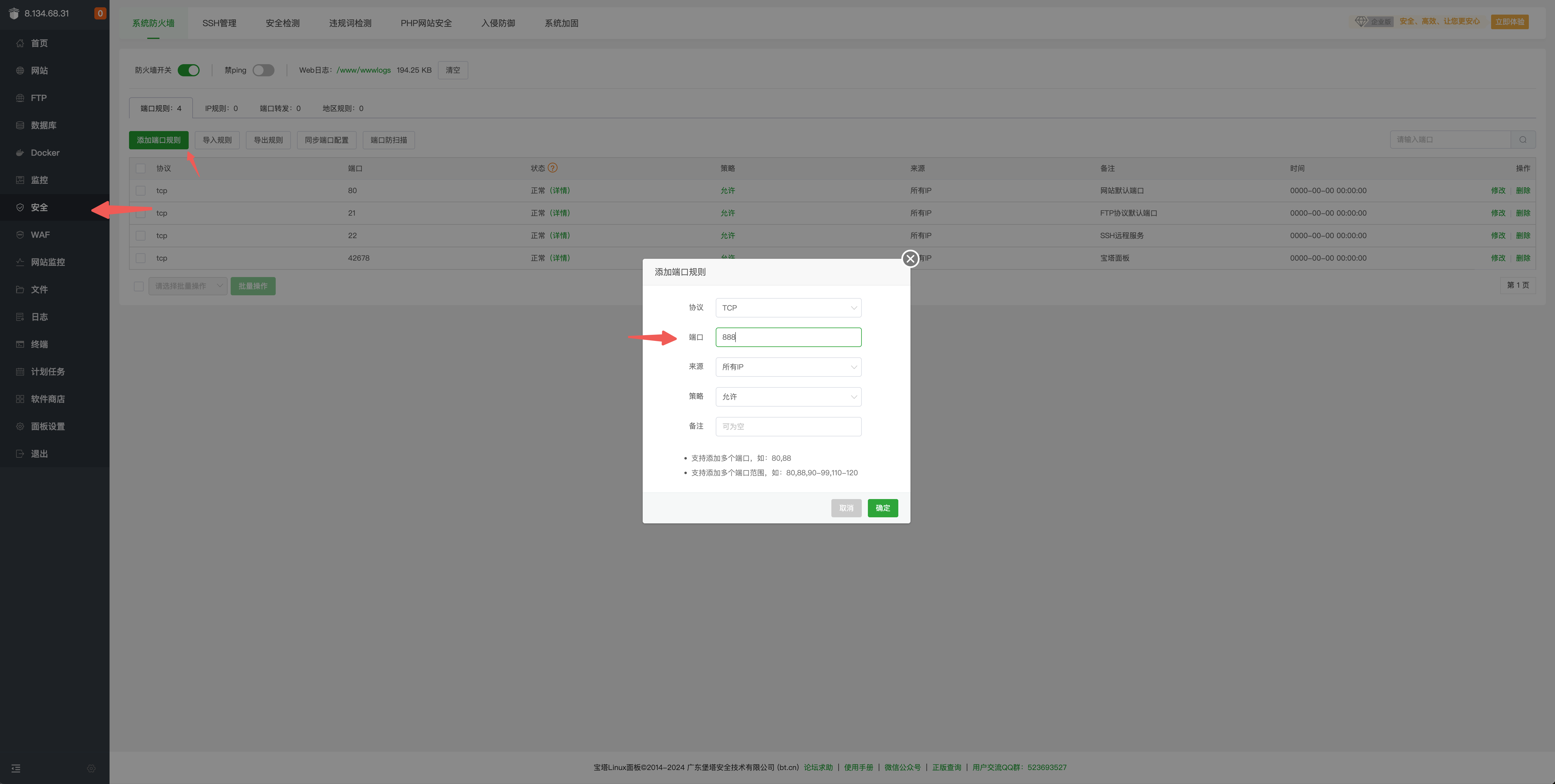Click the 网站 globe icon in sidebar

coord(20,71)
